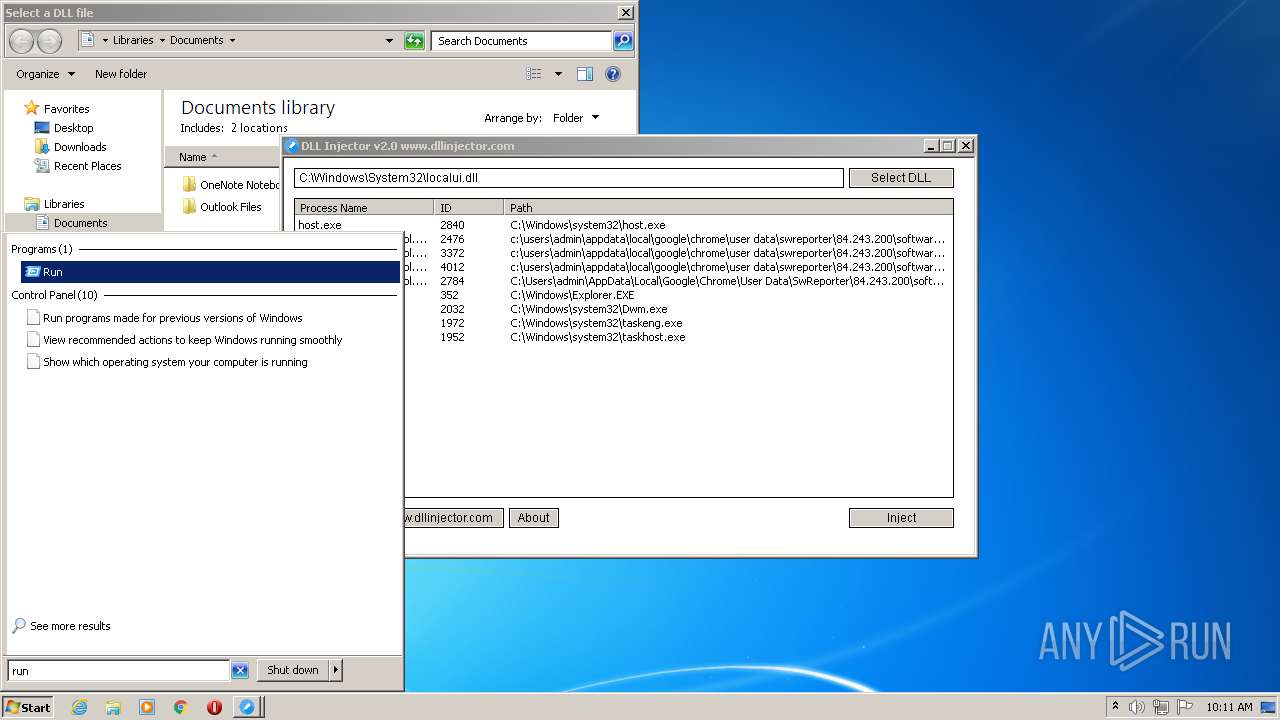
Task: Open the Help question mark icon
Action: pyautogui.click(x=613, y=74)
